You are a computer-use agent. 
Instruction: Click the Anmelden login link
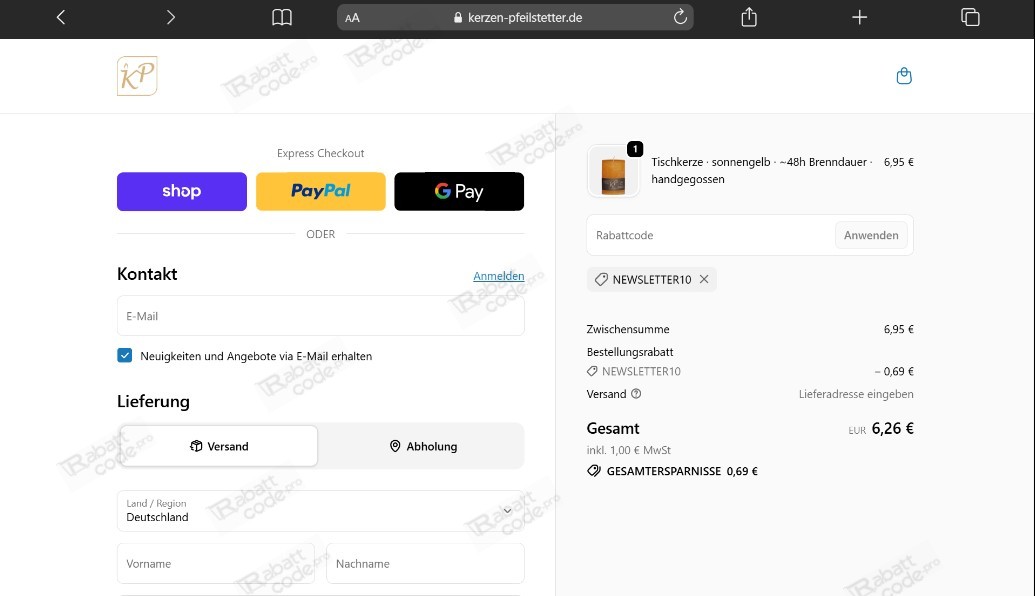(x=498, y=276)
